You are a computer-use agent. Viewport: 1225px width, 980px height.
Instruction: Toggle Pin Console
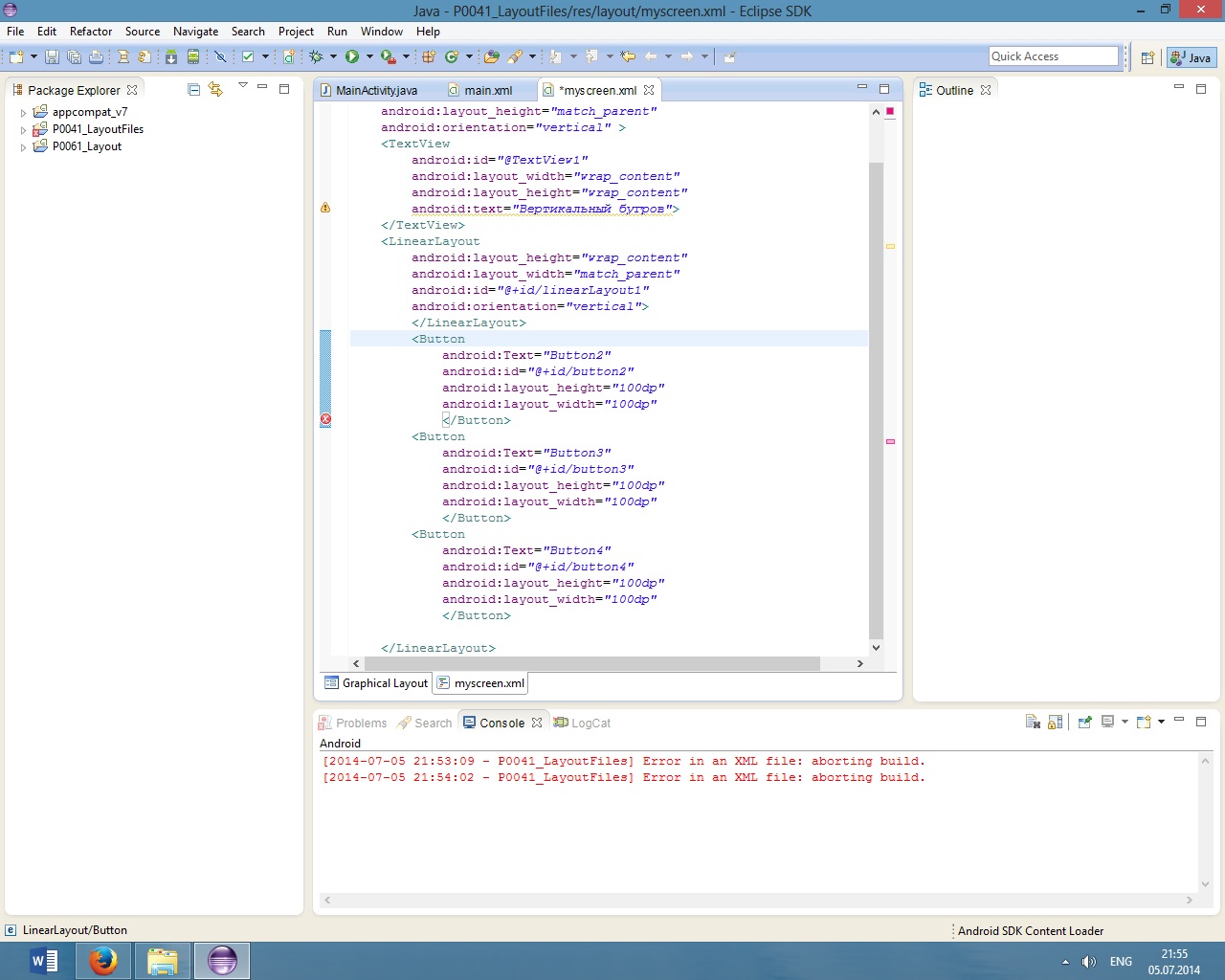[x=1084, y=722]
